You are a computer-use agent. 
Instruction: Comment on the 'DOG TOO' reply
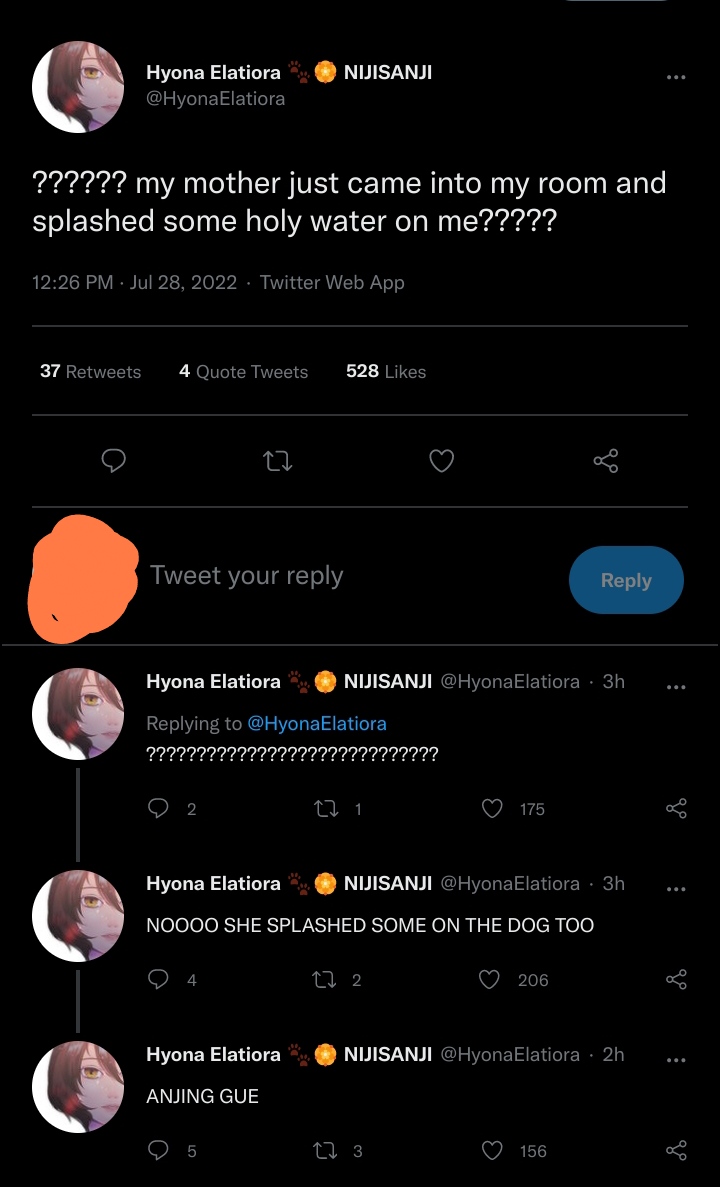click(158, 980)
